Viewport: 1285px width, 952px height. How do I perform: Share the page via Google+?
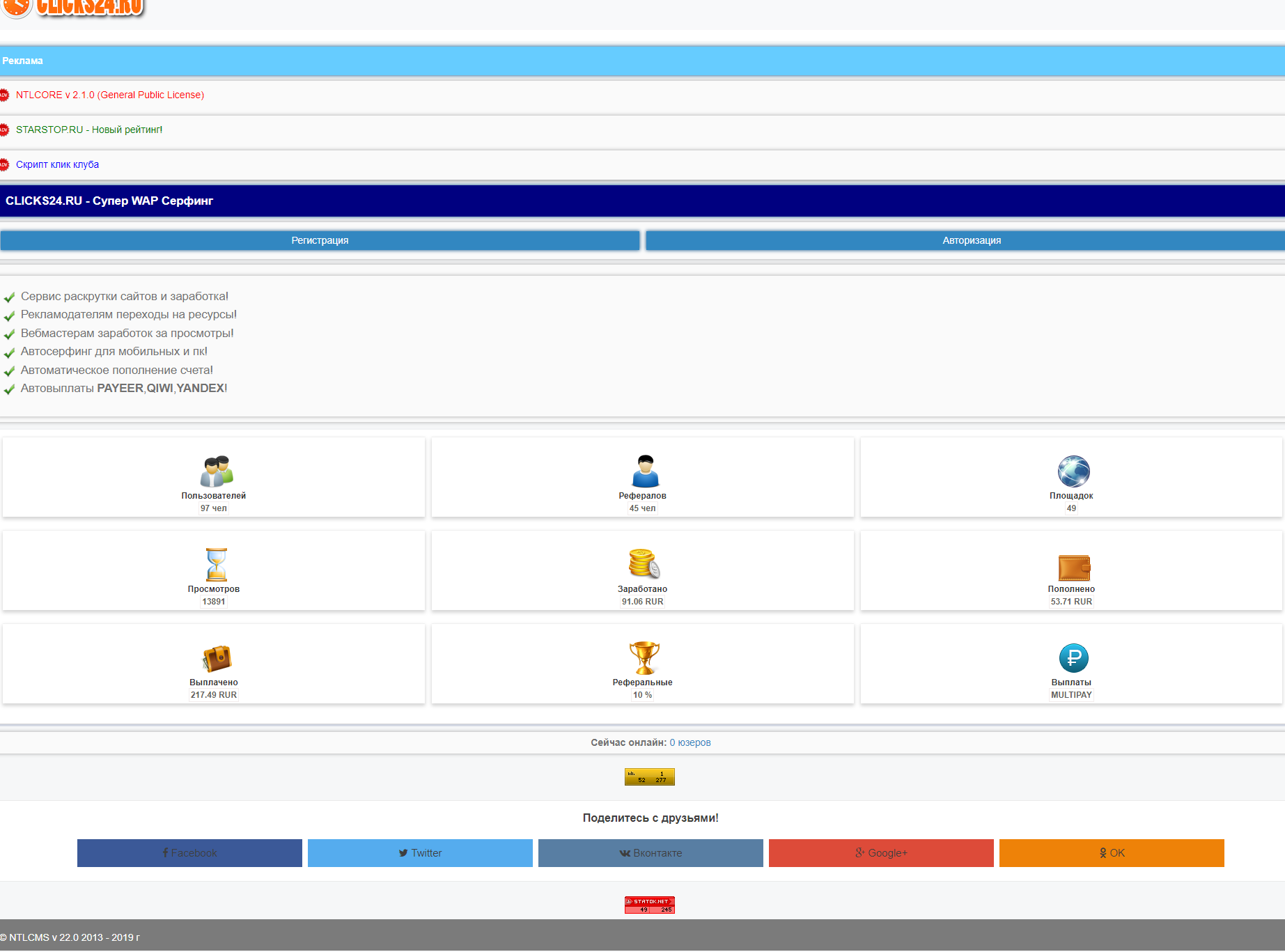[881, 853]
